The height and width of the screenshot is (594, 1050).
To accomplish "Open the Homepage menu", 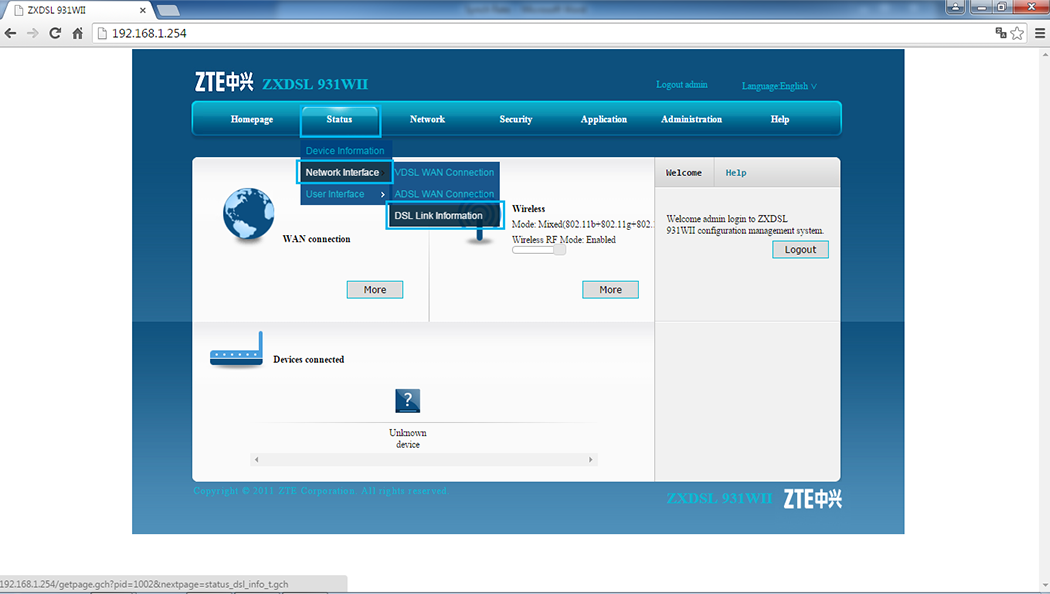I will pos(252,119).
